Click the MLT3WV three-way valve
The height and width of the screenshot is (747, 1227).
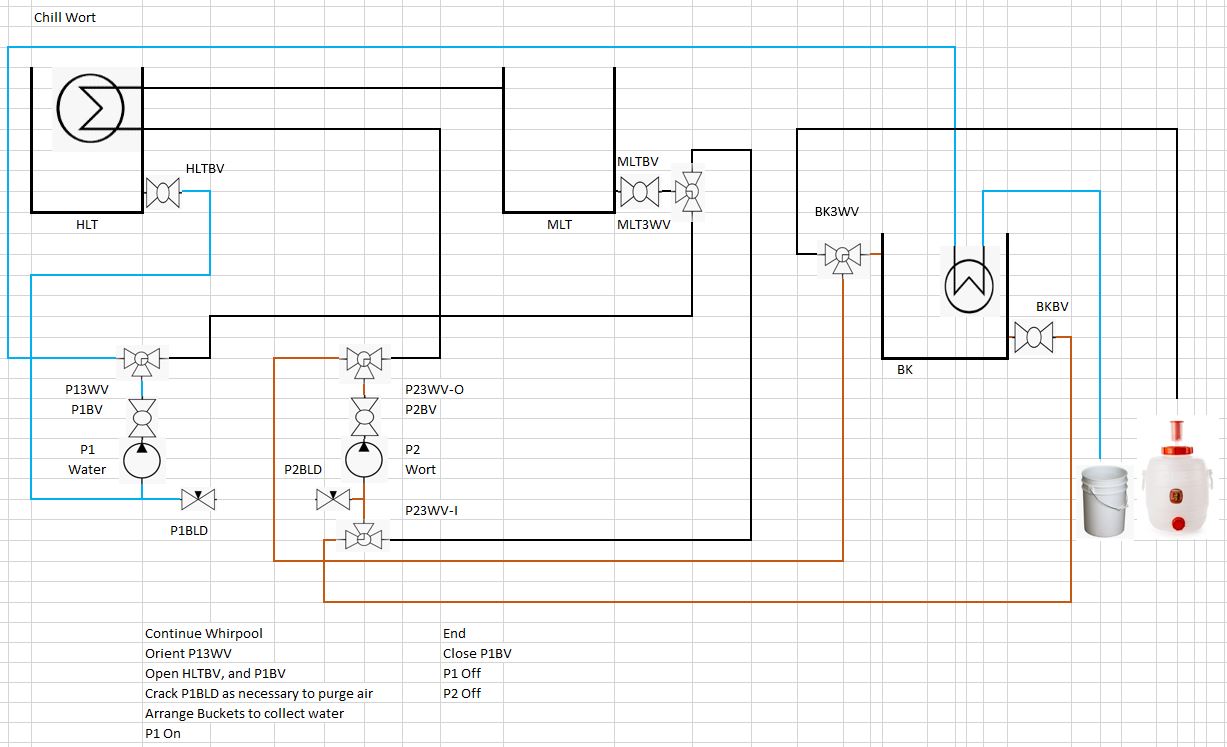[x=690, y=189]
